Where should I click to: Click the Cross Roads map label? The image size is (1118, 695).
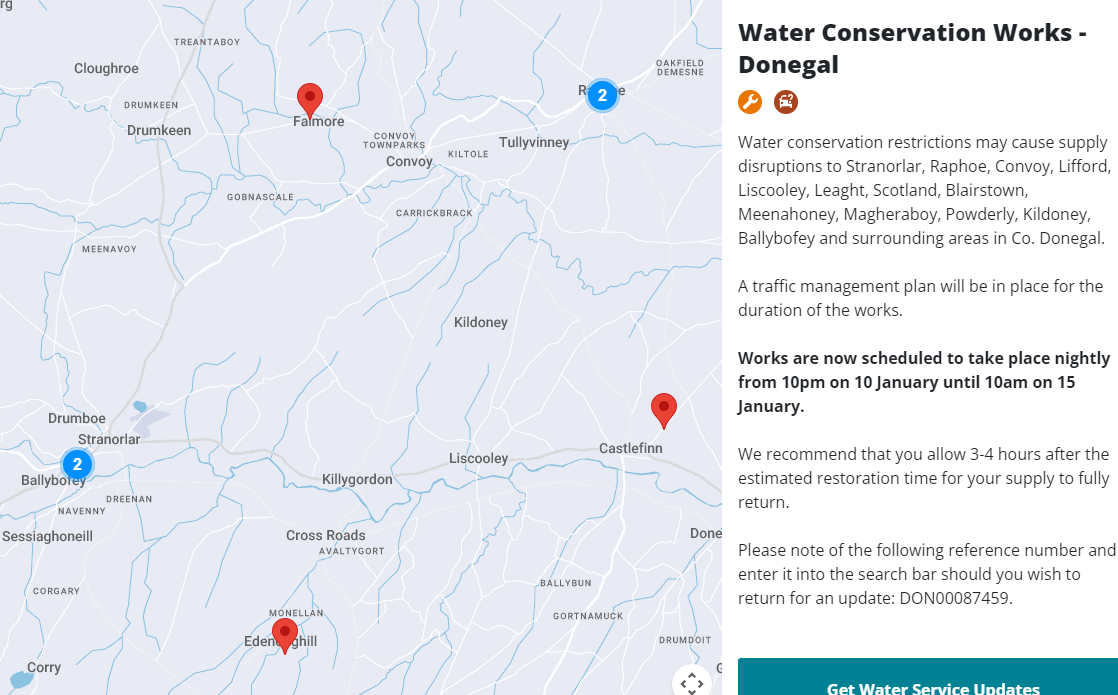tap(326, 535)
